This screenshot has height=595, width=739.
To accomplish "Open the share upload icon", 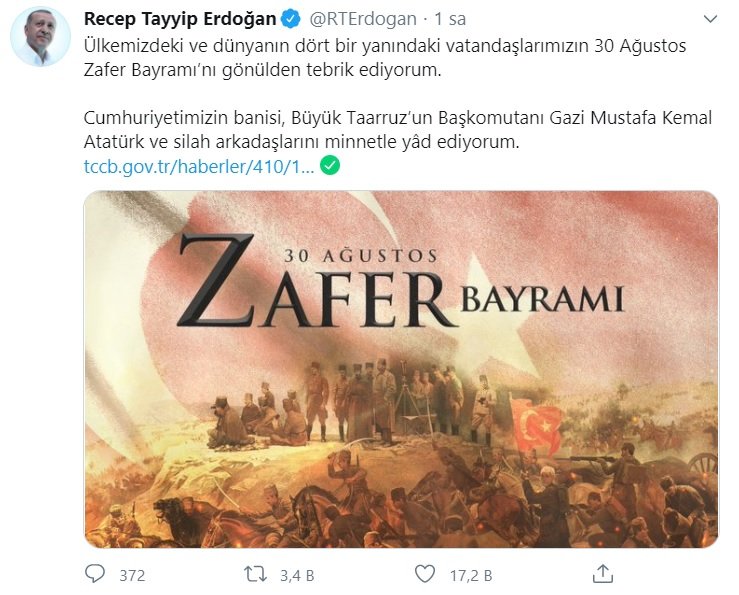I will click(x=602, y=574).
